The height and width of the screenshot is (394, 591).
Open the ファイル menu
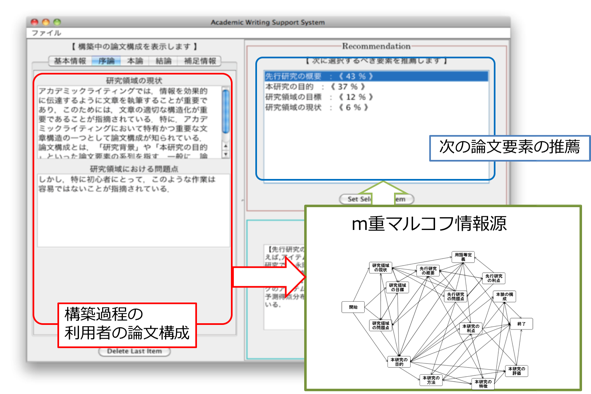[x=46, y=33]
